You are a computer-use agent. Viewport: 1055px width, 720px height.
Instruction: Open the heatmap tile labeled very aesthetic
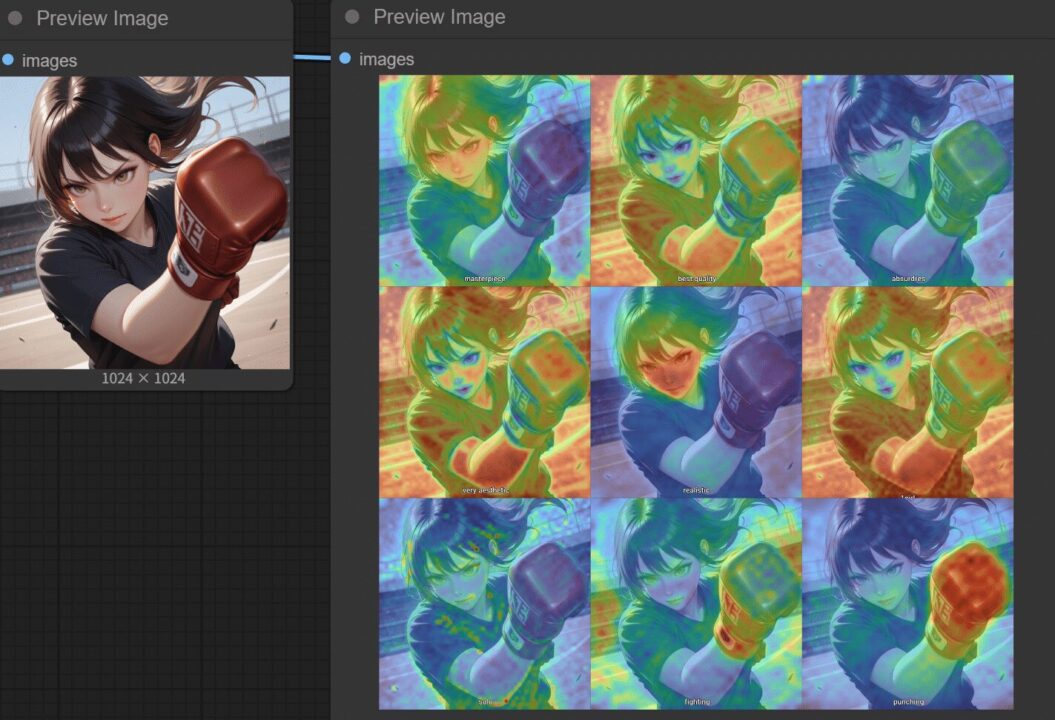pos(484,392)
